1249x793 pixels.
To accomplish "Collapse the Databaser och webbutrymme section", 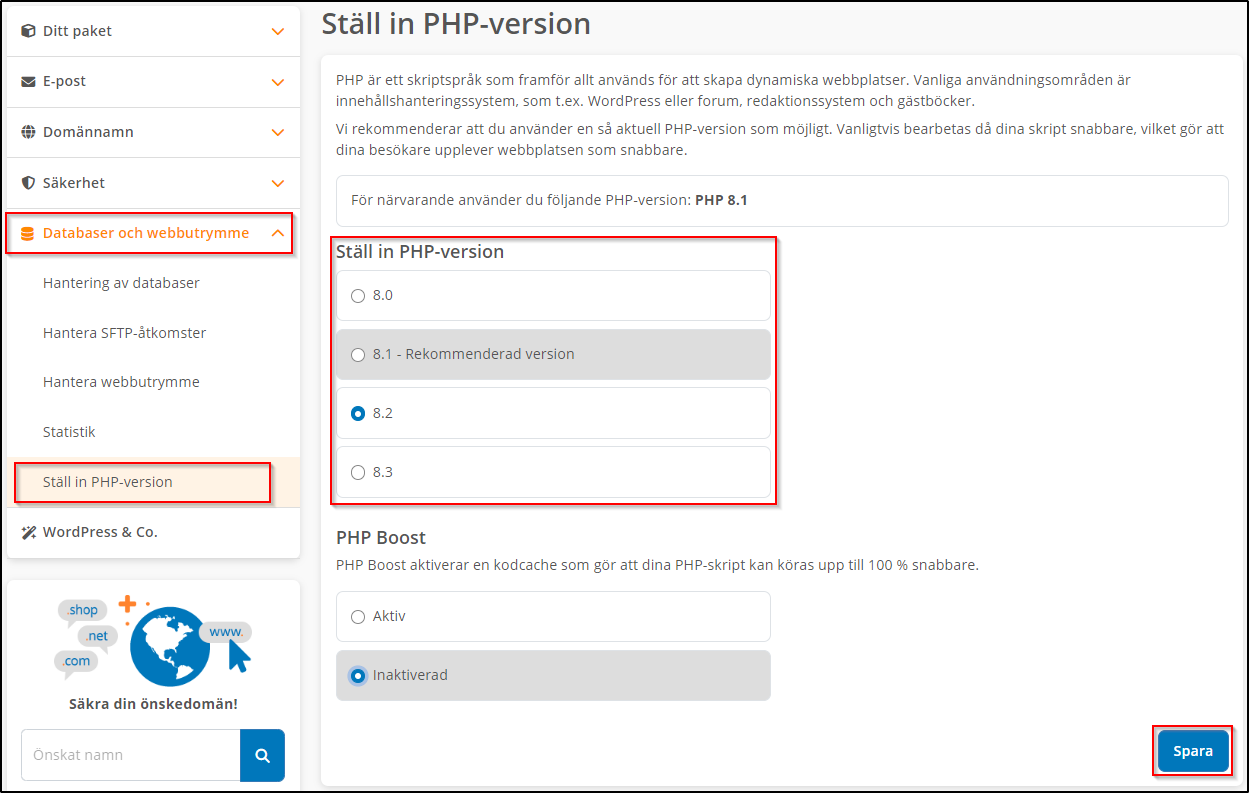I will tap(277, 232).
